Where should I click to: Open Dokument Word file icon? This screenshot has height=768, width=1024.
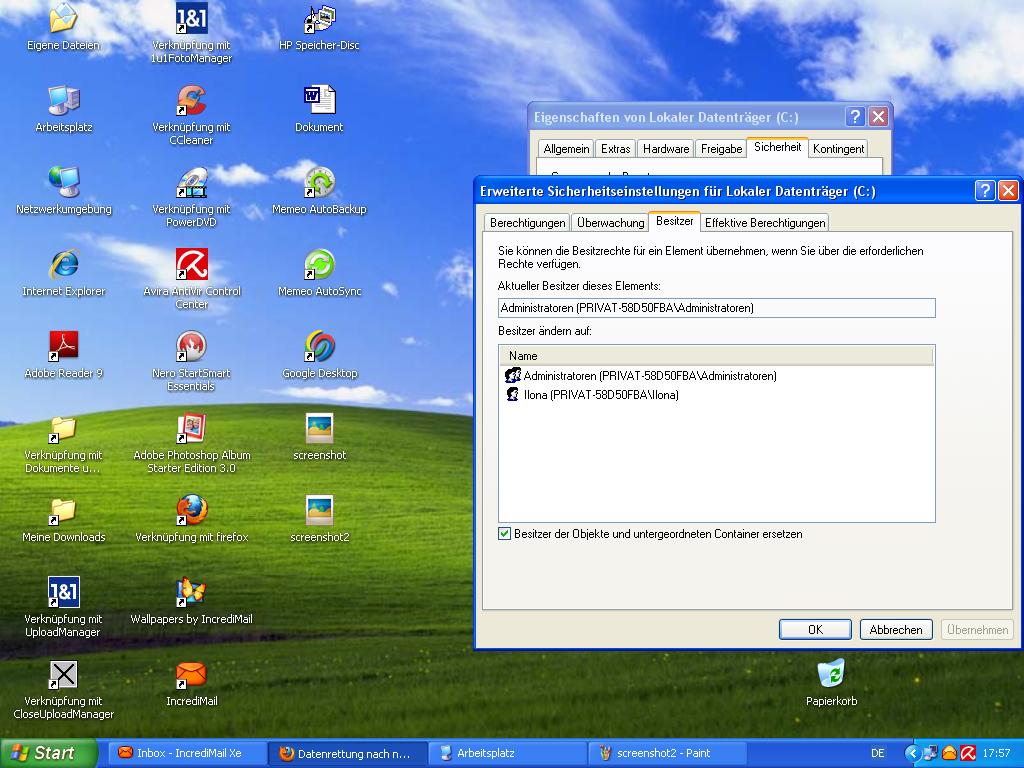click(319, 101)
